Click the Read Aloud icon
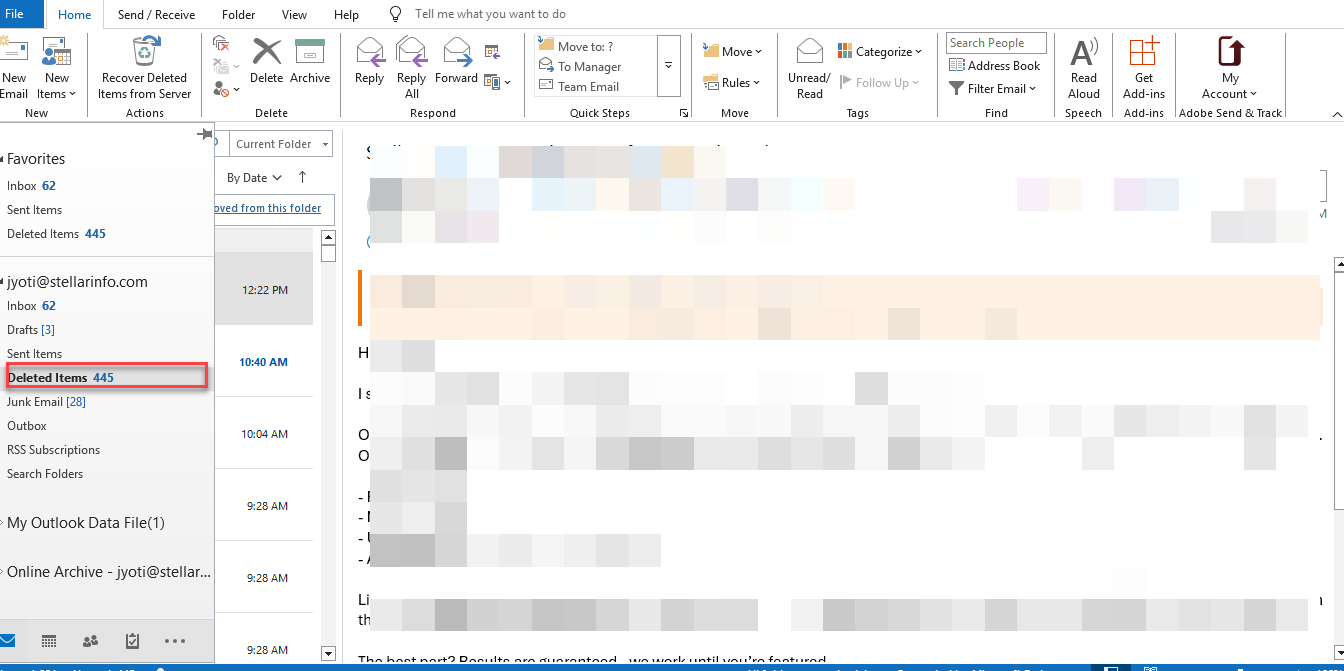Viewport: 1344px width, 671px height. [1084, 52]
